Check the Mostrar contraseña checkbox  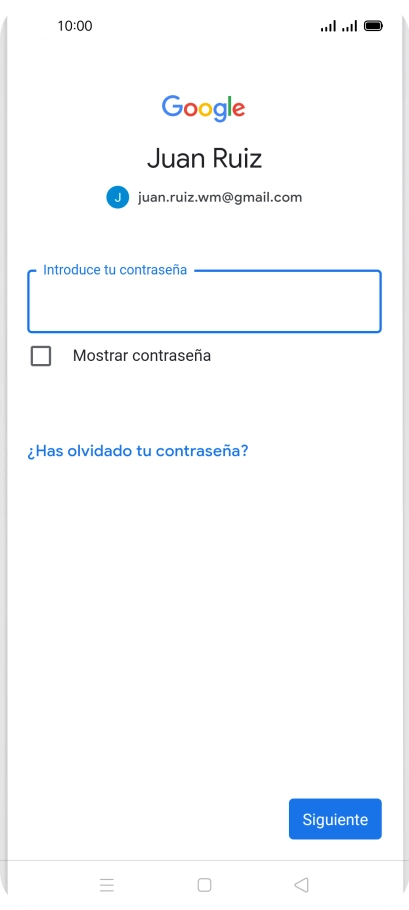pos(41,356)
